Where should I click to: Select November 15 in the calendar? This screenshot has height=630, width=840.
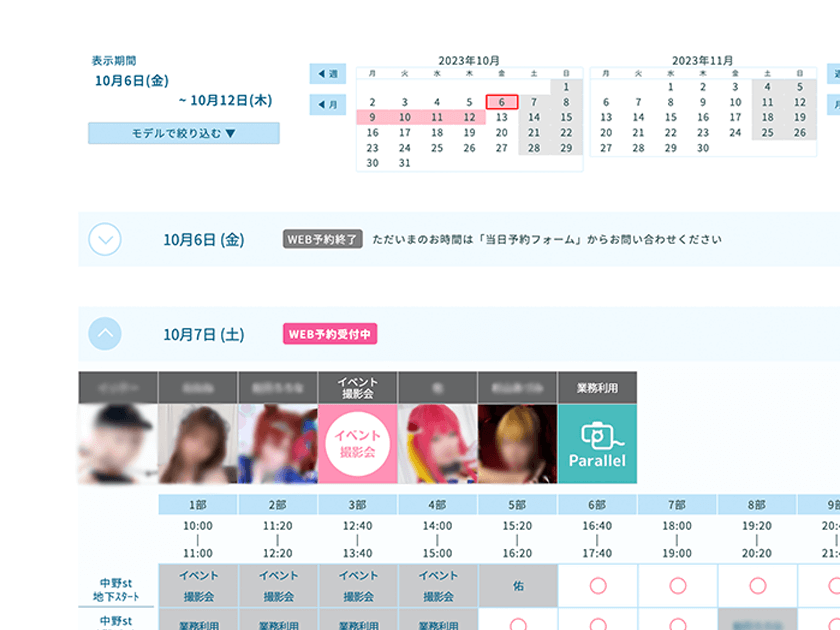[671, 117]
